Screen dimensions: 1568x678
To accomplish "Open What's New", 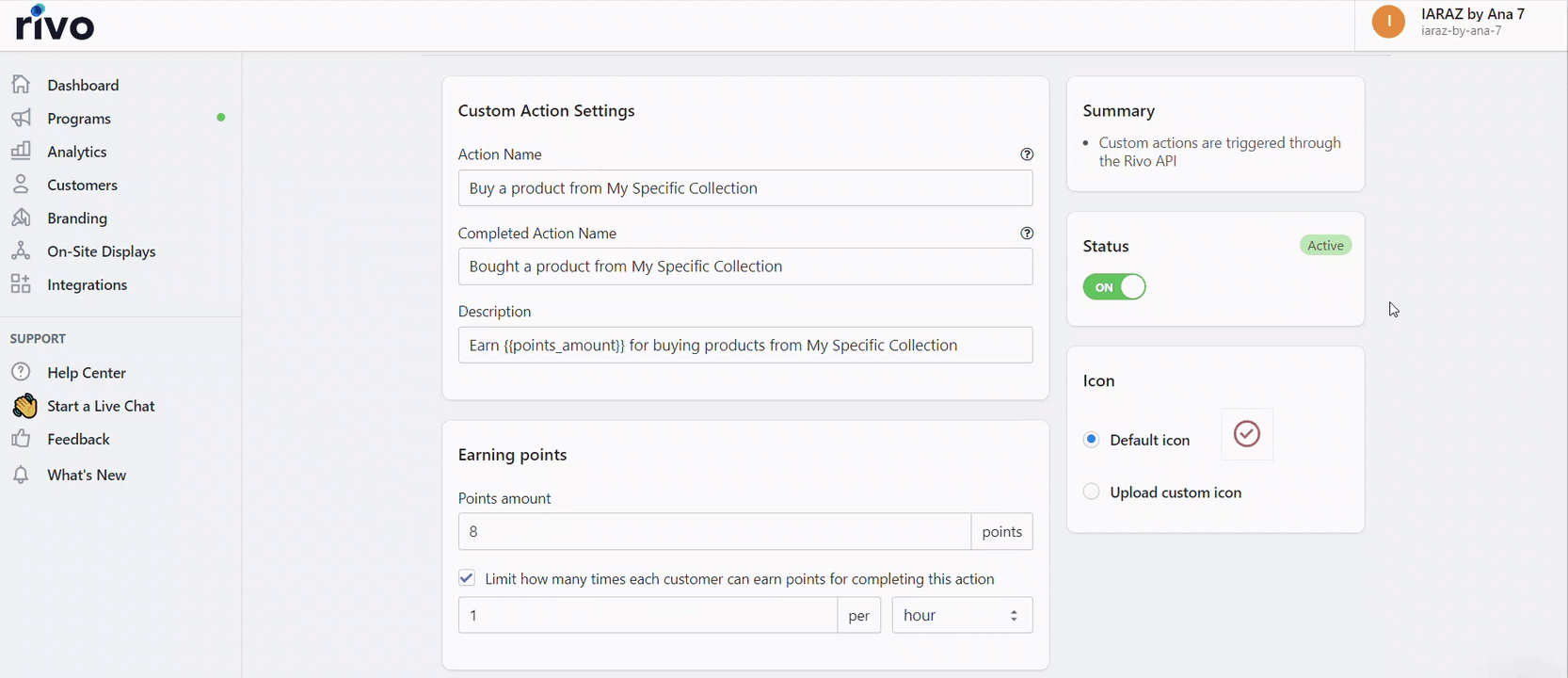I will pos(87,475).
